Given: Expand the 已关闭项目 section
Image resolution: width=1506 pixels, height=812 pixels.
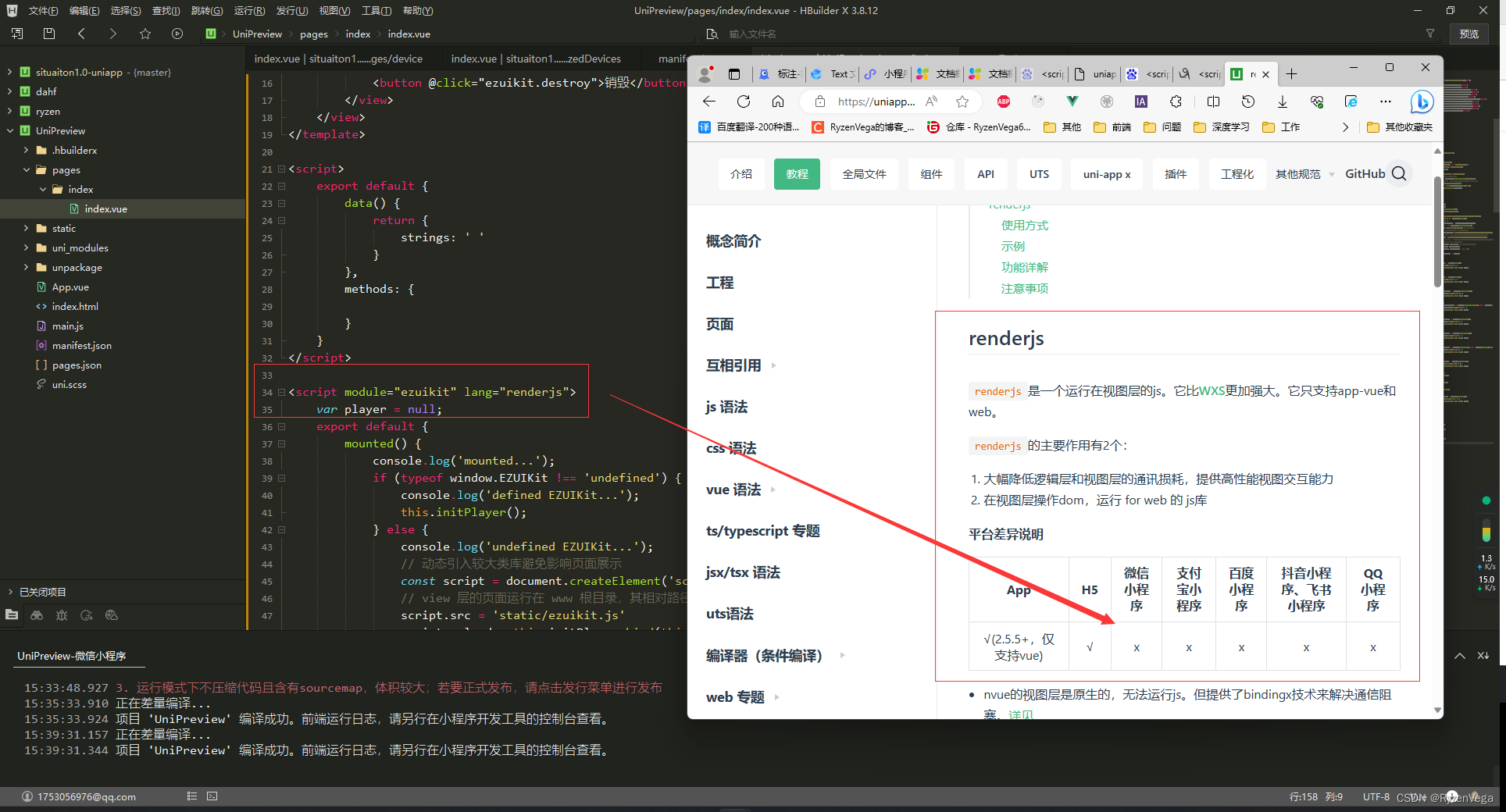Looking at the screenshot, I should [x=10, y=592].
